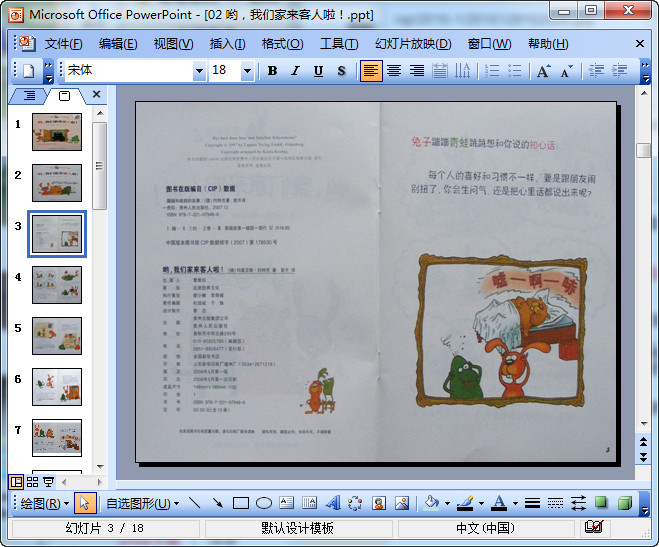Apply Line Color brush
The height and width of the screenshot is (547, 659).
click(466, 503)
